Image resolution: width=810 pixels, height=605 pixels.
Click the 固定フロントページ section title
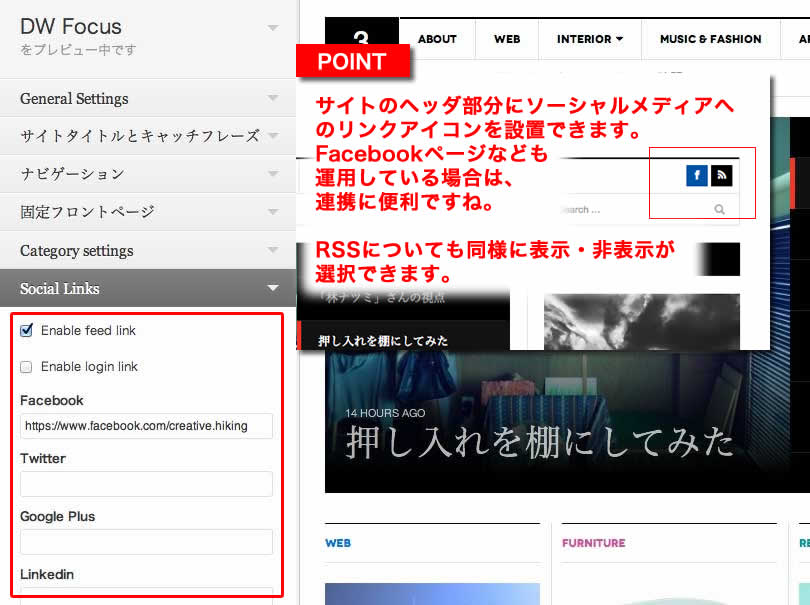(x=87, y=212)
